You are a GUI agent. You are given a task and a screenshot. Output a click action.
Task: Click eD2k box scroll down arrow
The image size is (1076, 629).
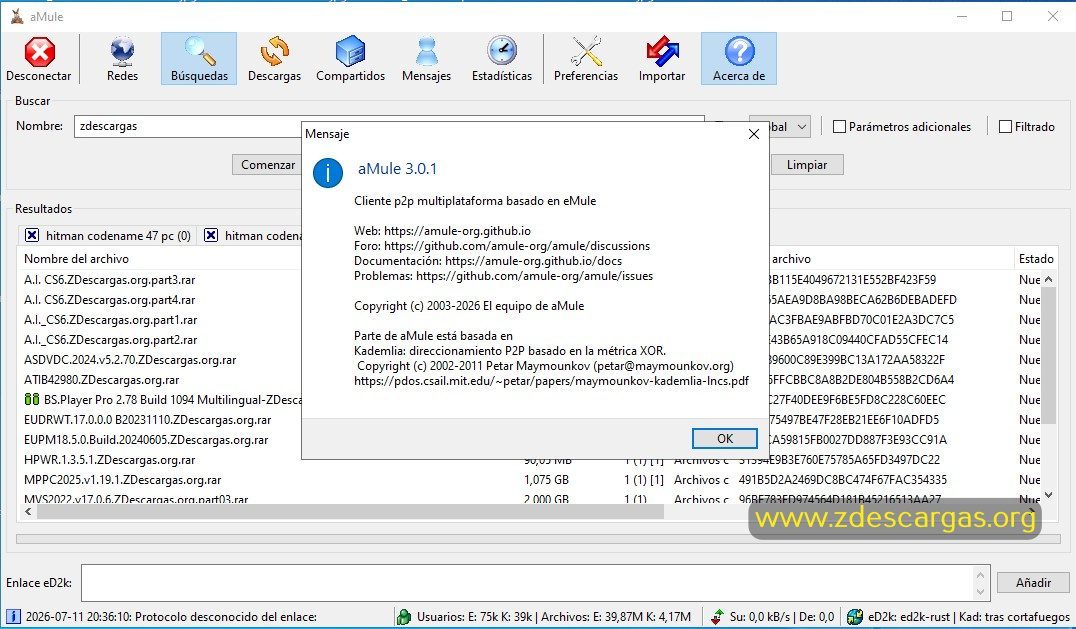point(981,591)
